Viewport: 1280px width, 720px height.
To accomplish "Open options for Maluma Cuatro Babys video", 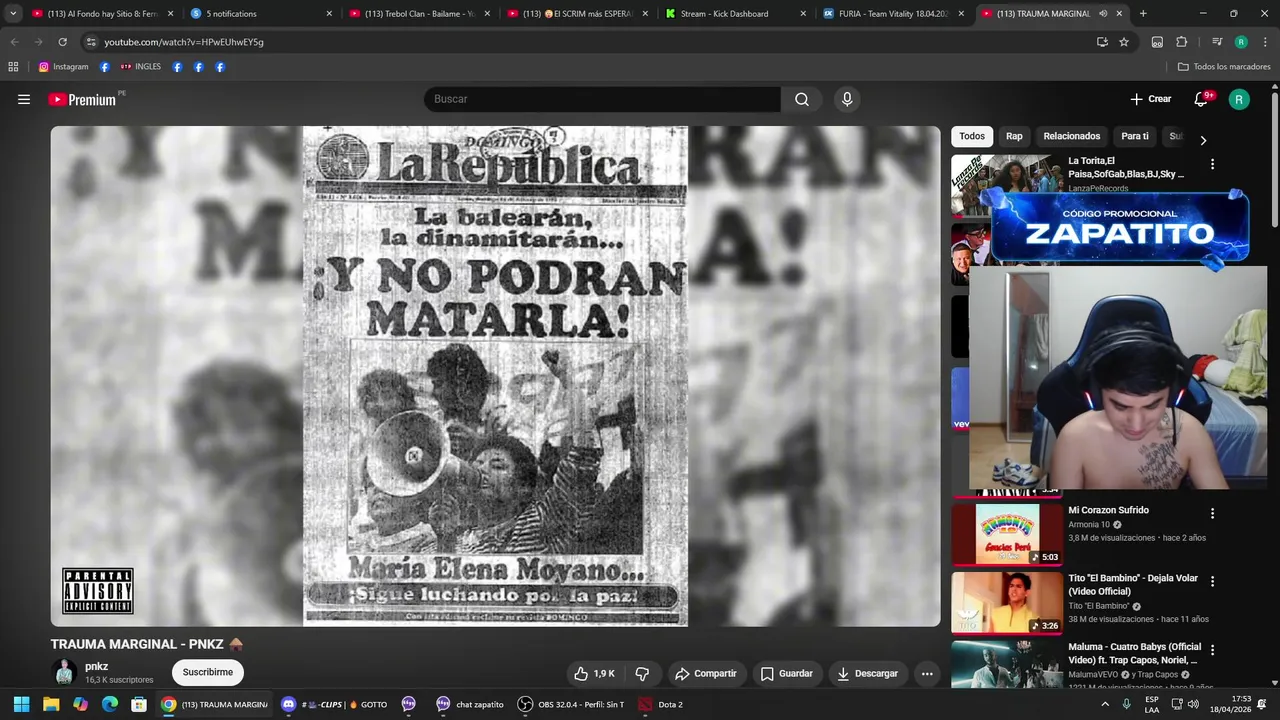I will [x=1212, y=650].
